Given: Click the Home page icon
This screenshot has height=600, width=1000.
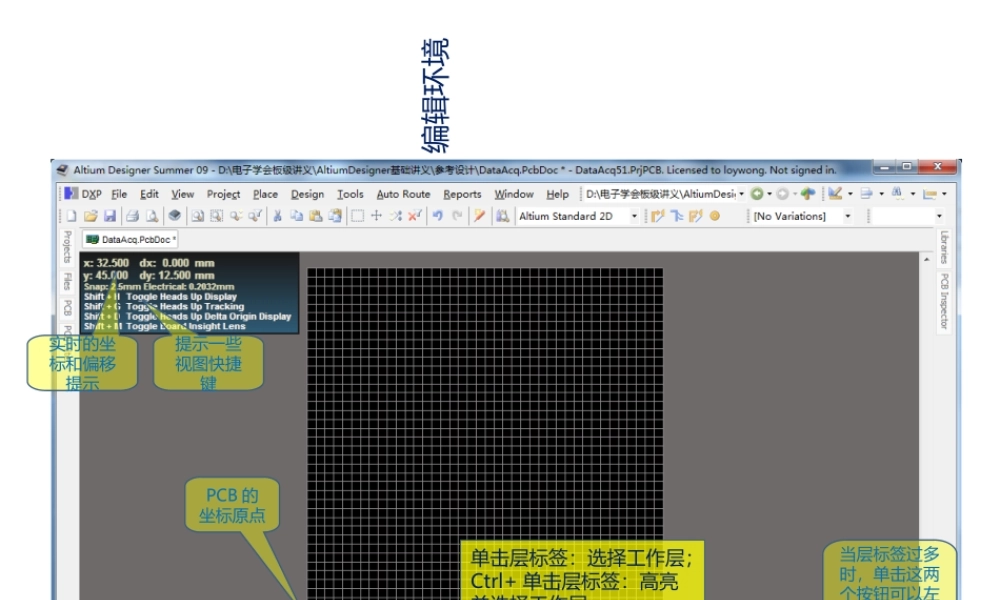Looking at the screenshot, I should pos(808,193).
